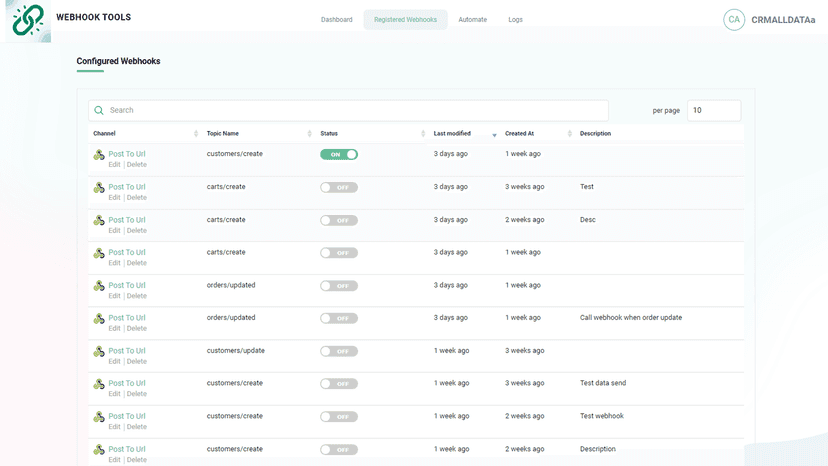Click the 'Call webhook when order update' description

pos(631,318)
